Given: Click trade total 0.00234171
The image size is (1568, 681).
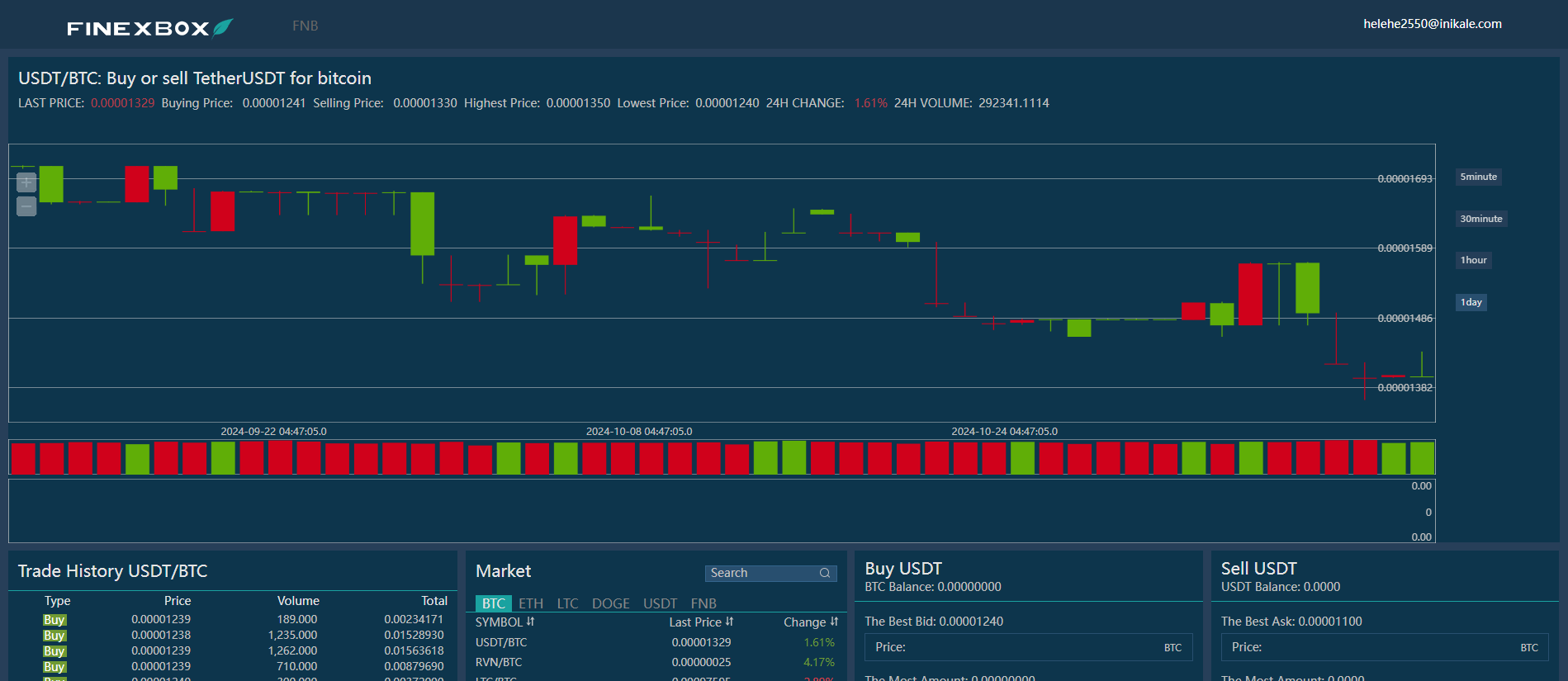Looking at the screenshot, I should [x=414, y=619].
